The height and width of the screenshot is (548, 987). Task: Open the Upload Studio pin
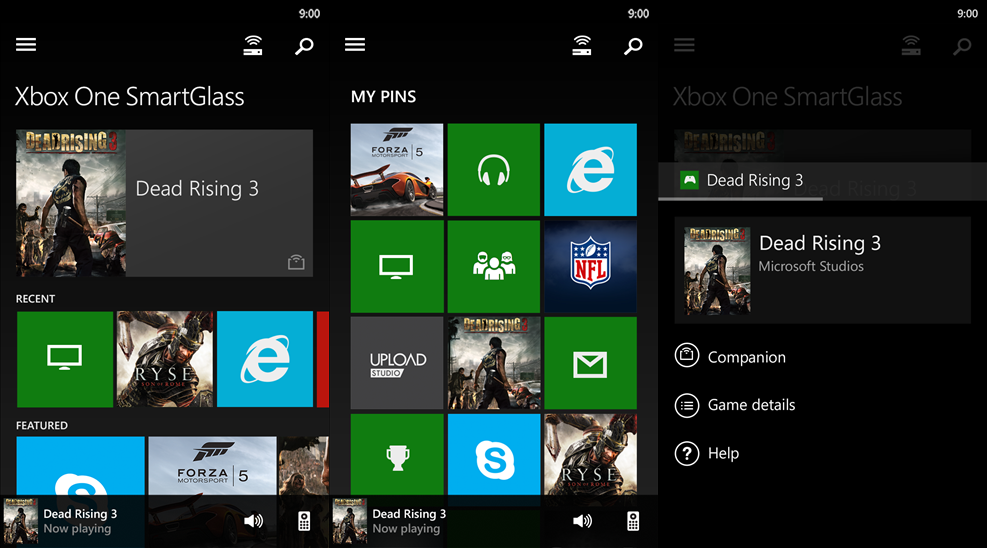397,363
